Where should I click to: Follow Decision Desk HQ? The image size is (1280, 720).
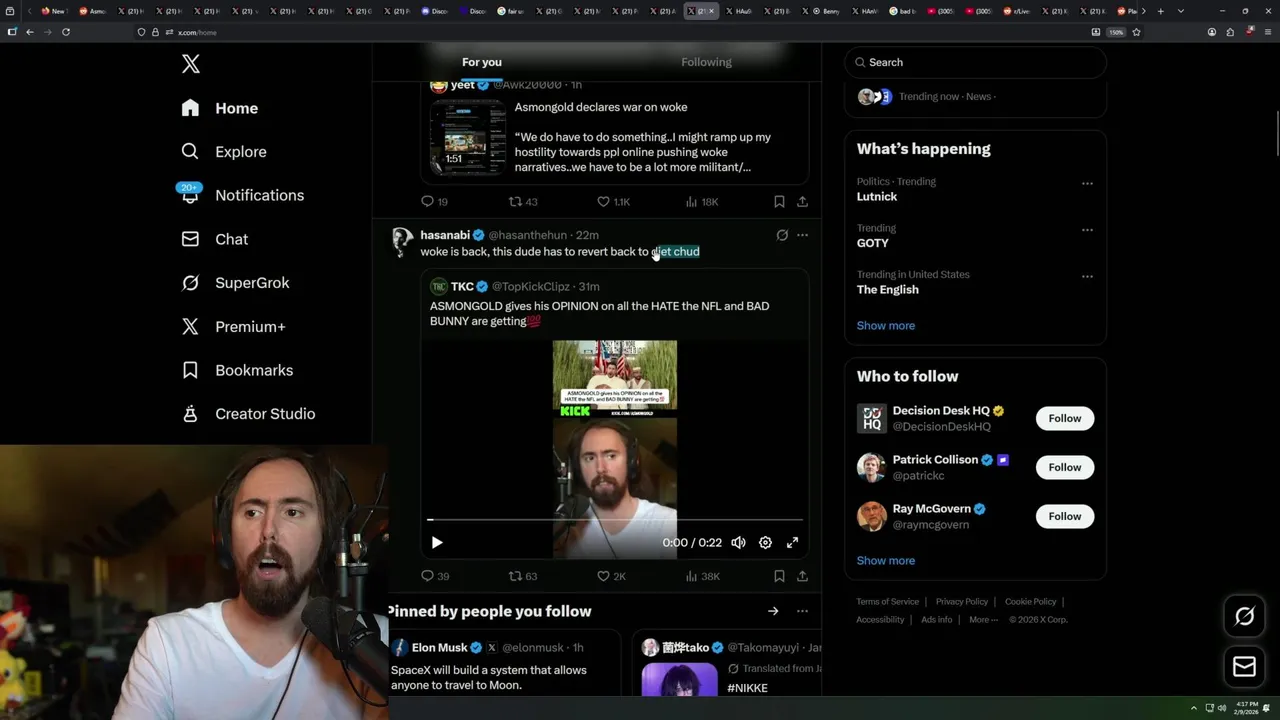pos(1065,418)
